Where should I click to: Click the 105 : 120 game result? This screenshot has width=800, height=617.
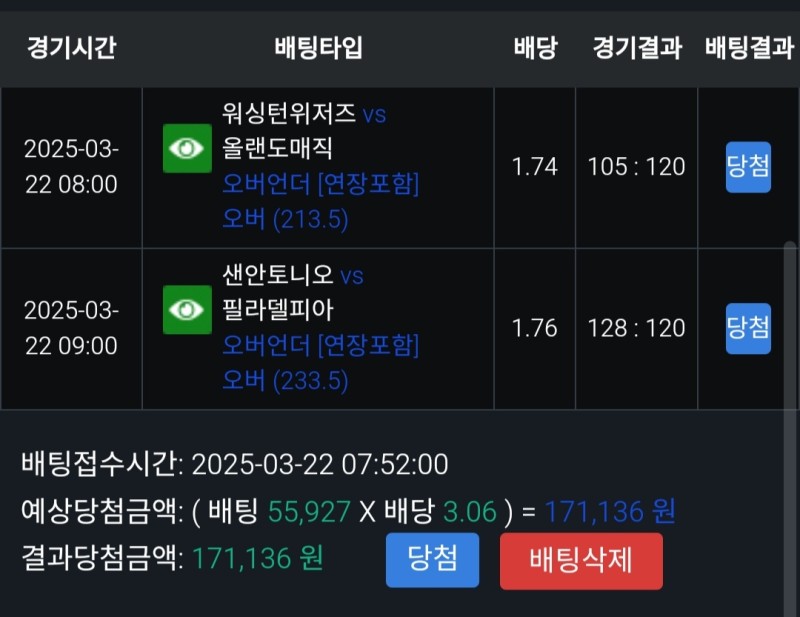tap(636, 167)
